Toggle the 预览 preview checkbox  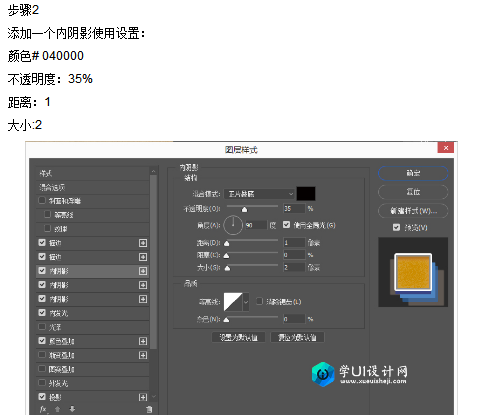click(x=396, y=228)
